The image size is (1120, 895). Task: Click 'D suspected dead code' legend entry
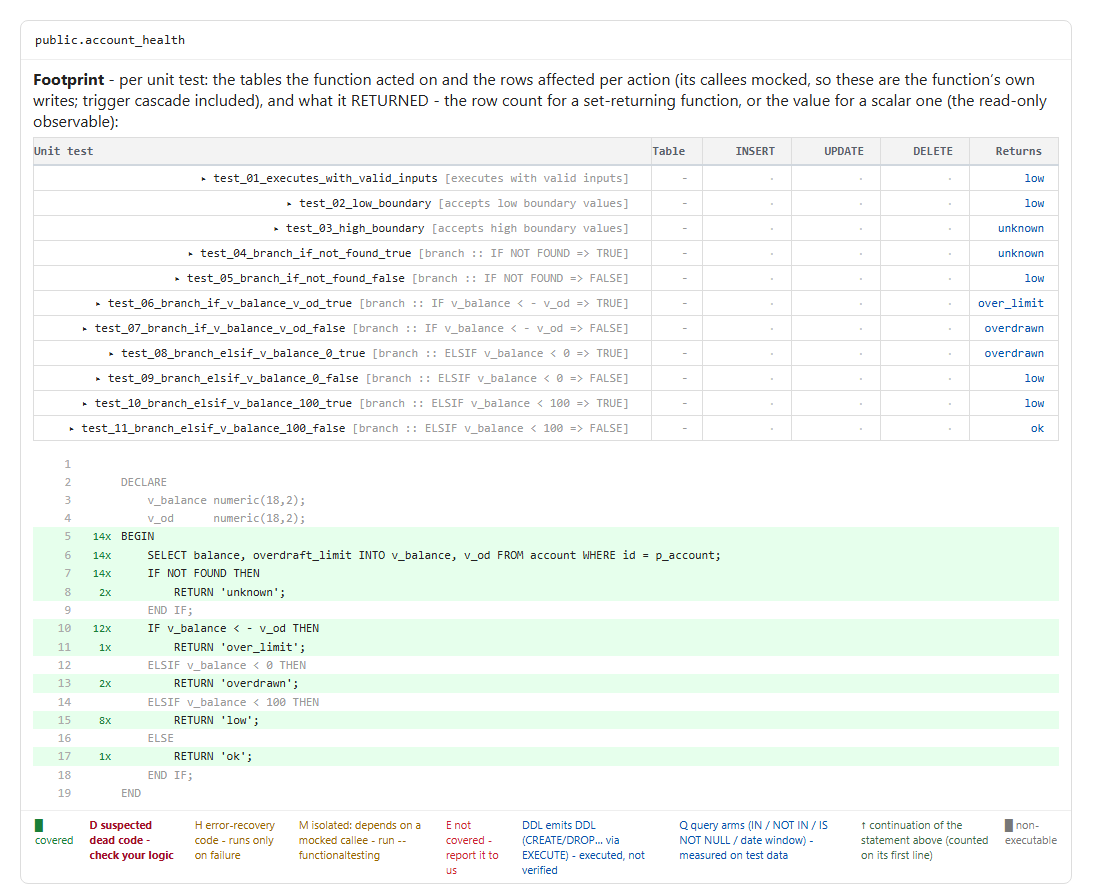point(131,840)
